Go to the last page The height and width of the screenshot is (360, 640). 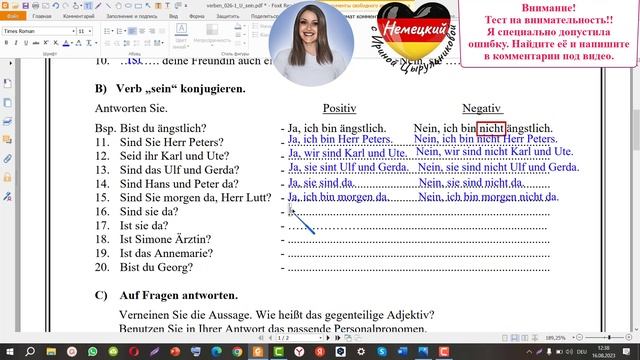[x=338, y=338]
